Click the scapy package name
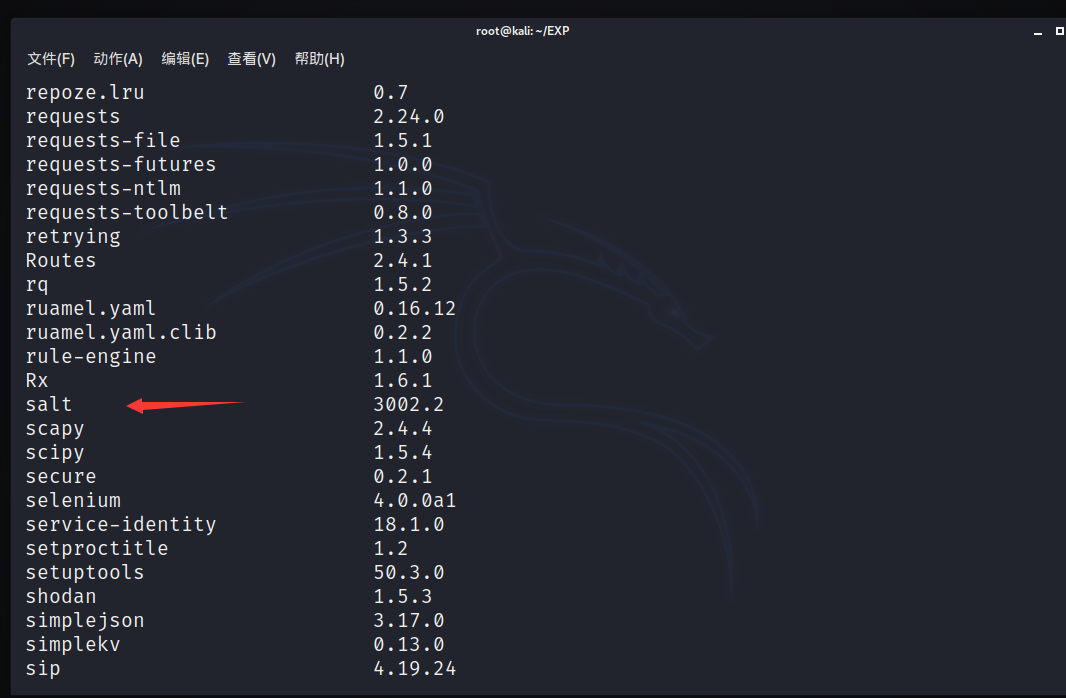Image resolution: width=1066 pixels, height=698 pixels. pos(55,429)
